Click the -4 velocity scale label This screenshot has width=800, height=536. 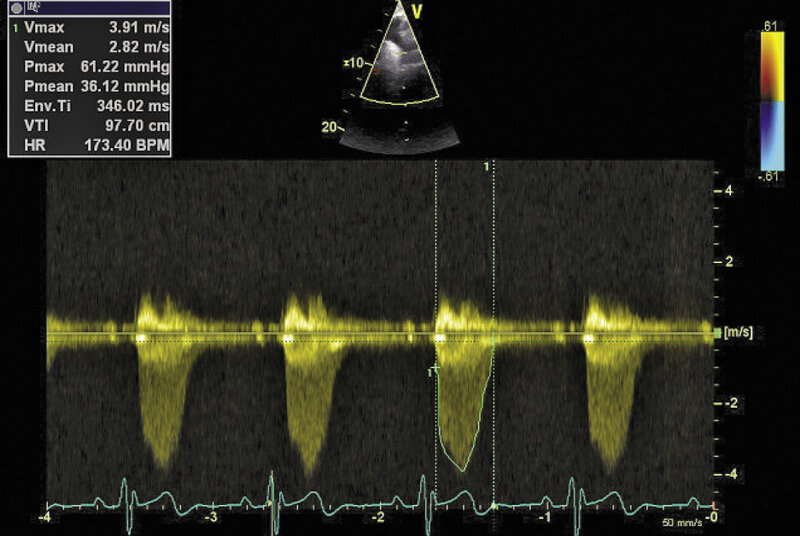[x=731, y=474]
